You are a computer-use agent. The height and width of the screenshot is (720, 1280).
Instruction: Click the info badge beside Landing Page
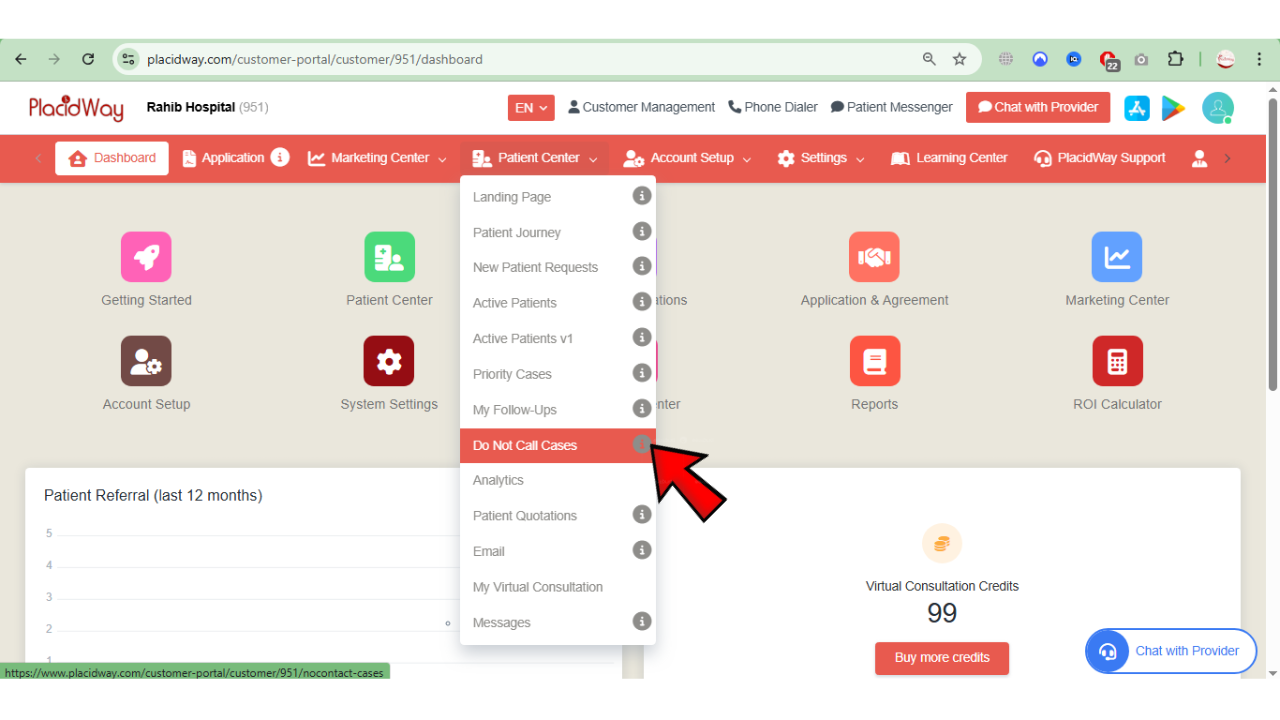[x=641, y=196]
